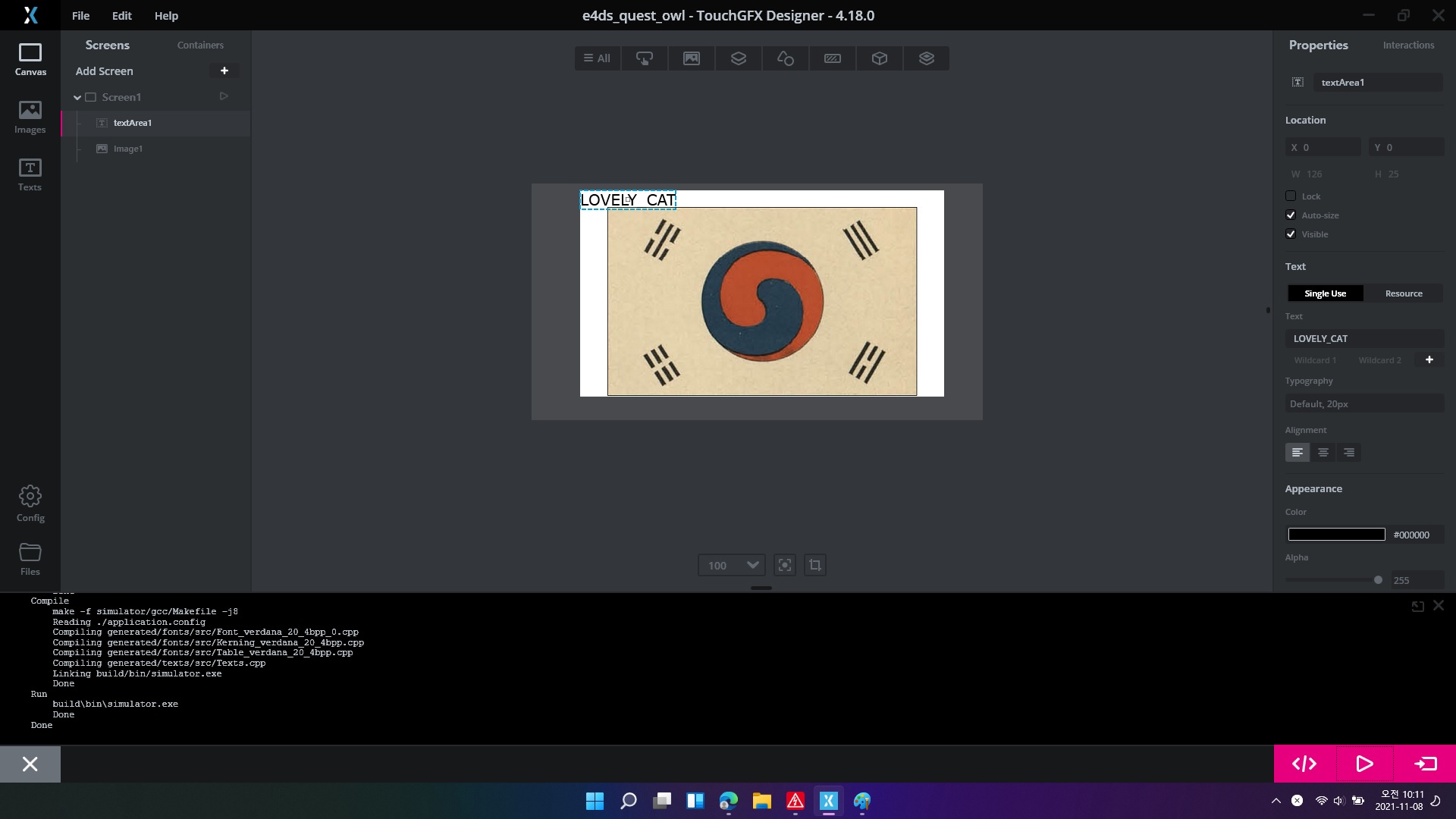Screen dimensions: 1456x819
Task: Set alignment to center
Action: point(1323,453)
